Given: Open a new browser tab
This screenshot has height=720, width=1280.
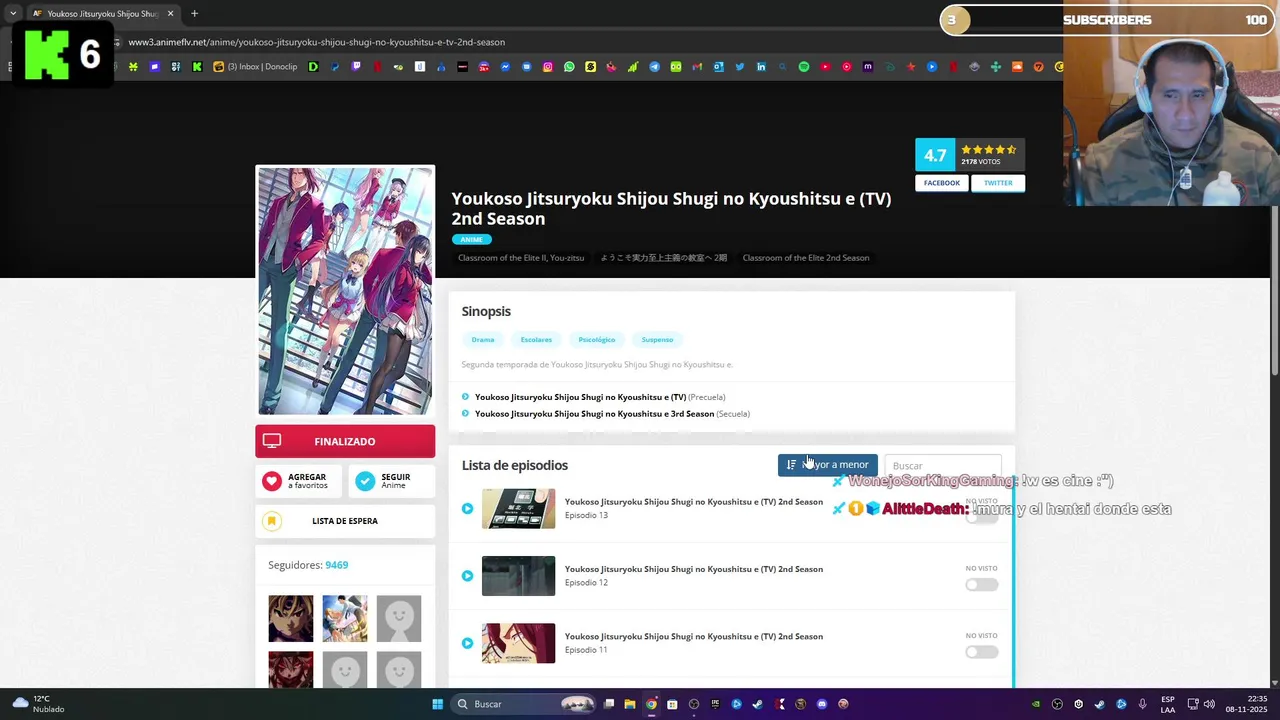Looking at the screenshot, I should click(194, 14).
